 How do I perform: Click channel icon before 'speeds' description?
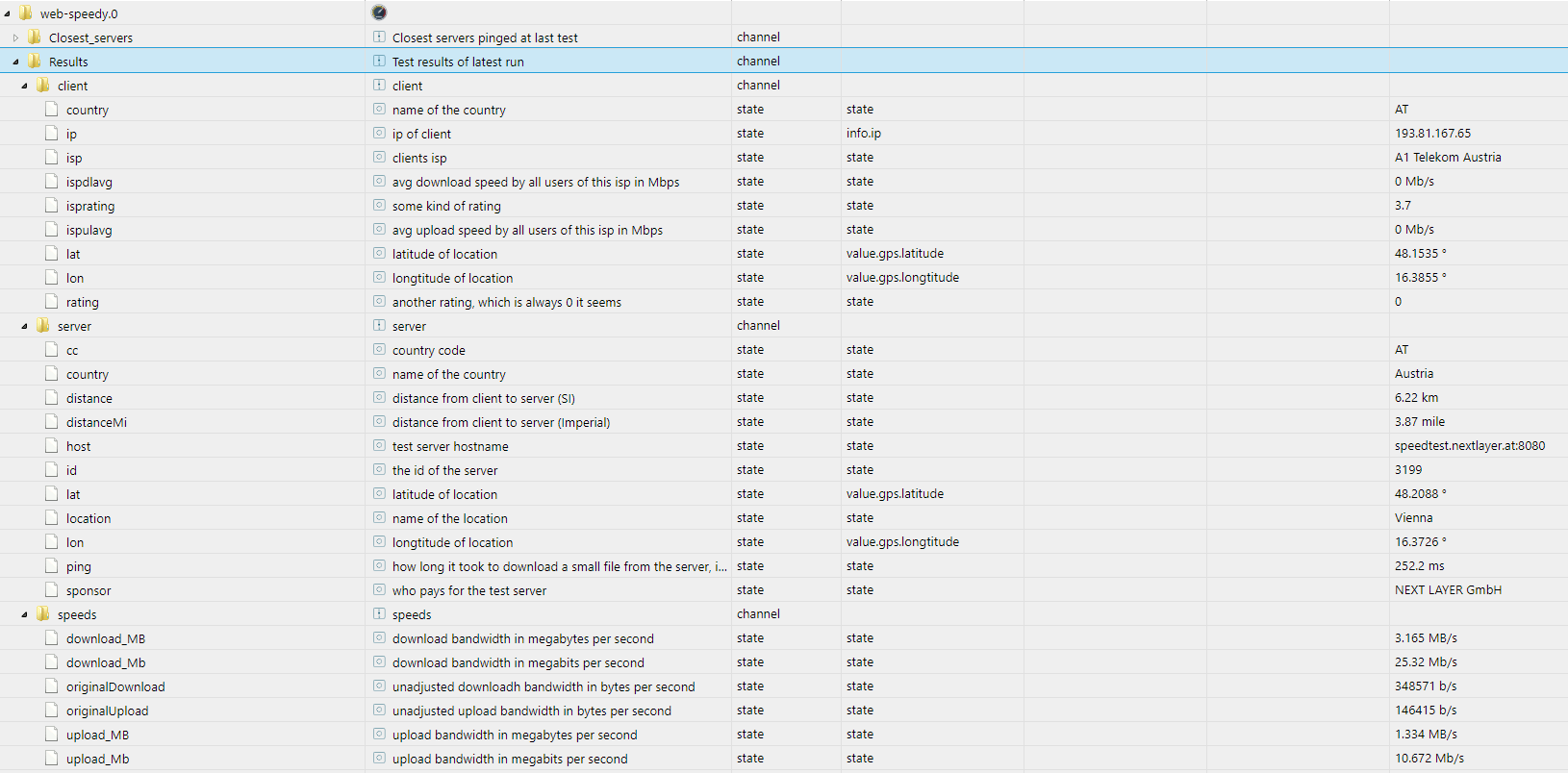[379, 613]
